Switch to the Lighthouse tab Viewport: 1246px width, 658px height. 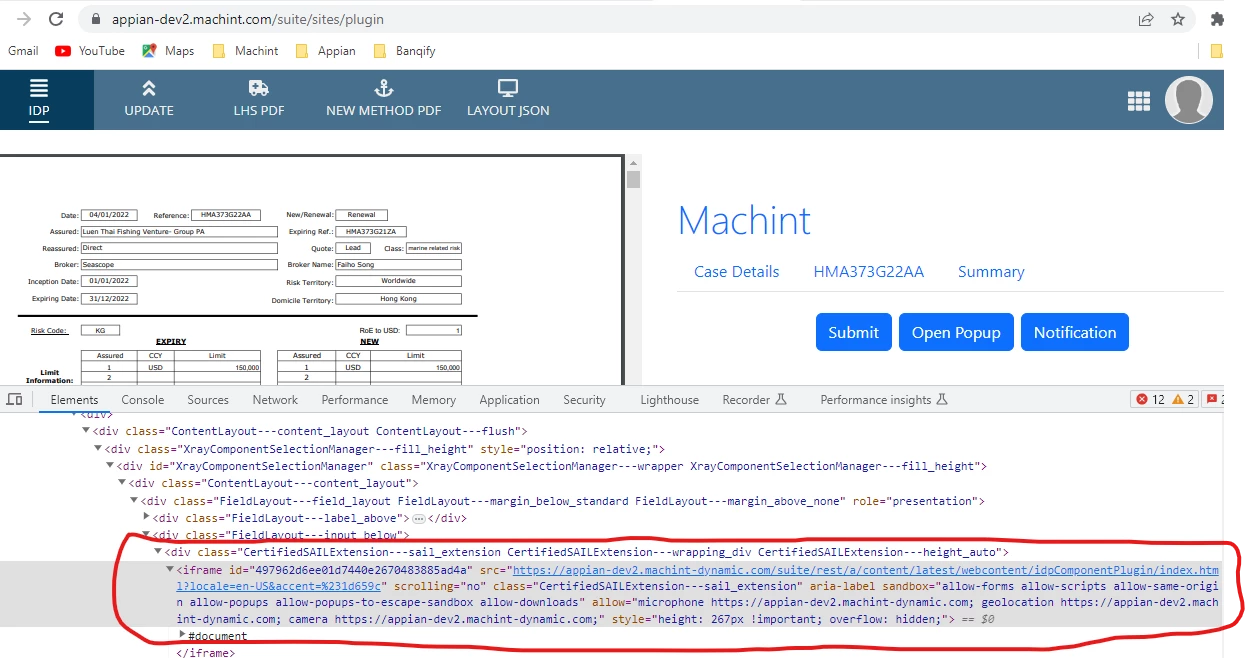(x=669, y=400)
